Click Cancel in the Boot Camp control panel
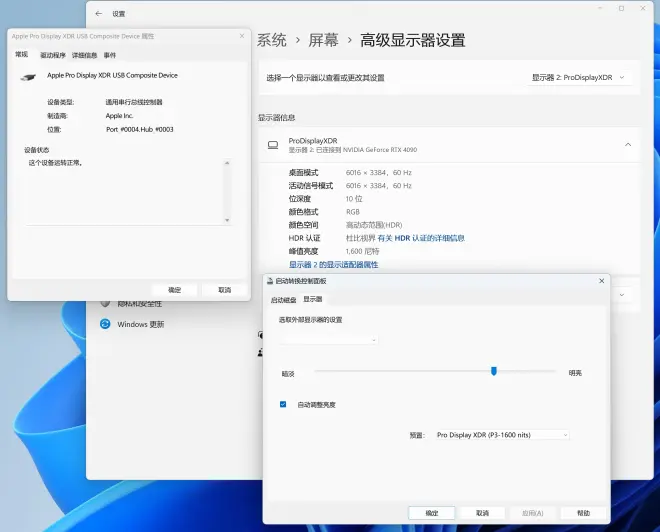660x532 pixels. (482, 513)
